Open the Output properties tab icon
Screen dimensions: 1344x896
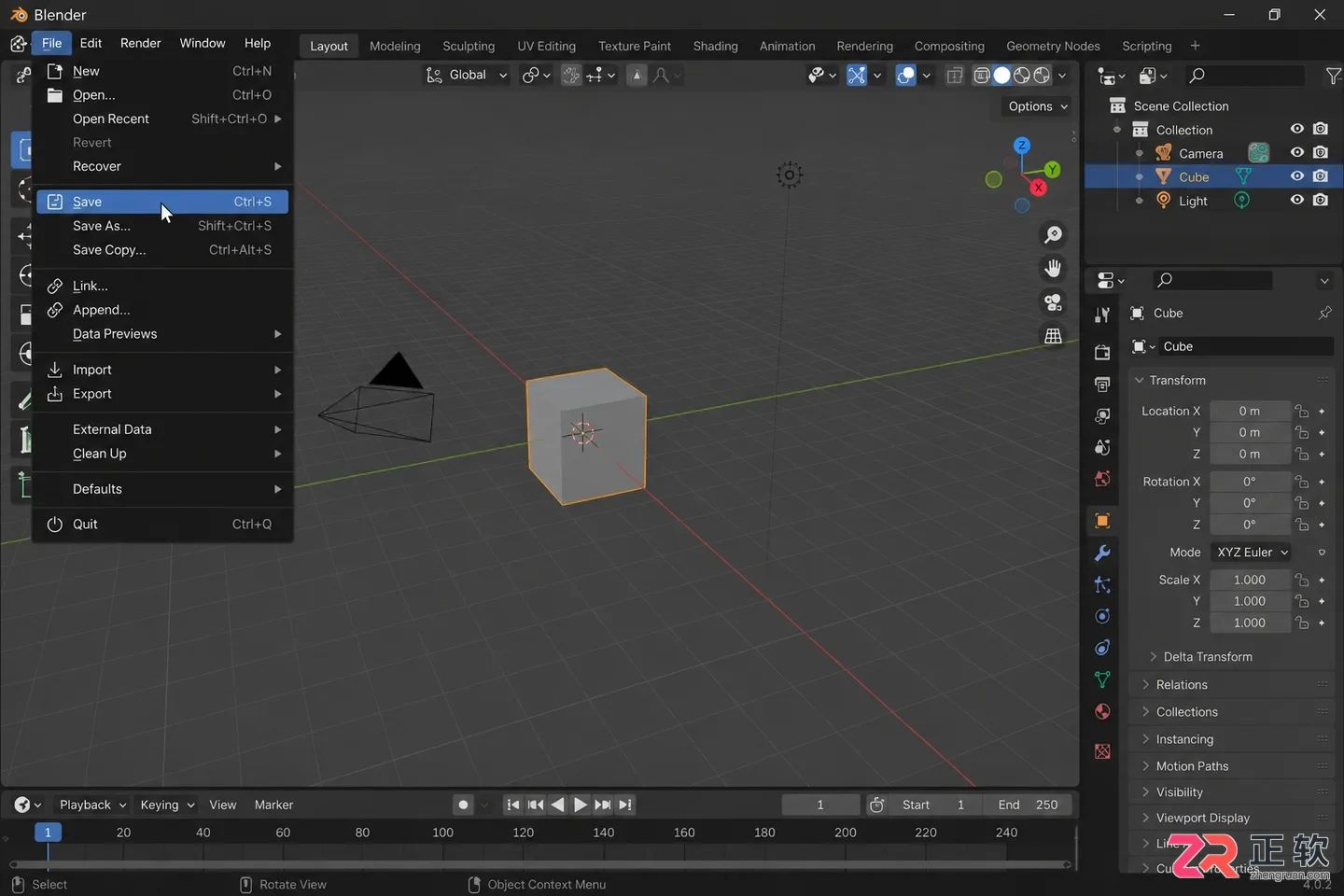pos(1102,385)
